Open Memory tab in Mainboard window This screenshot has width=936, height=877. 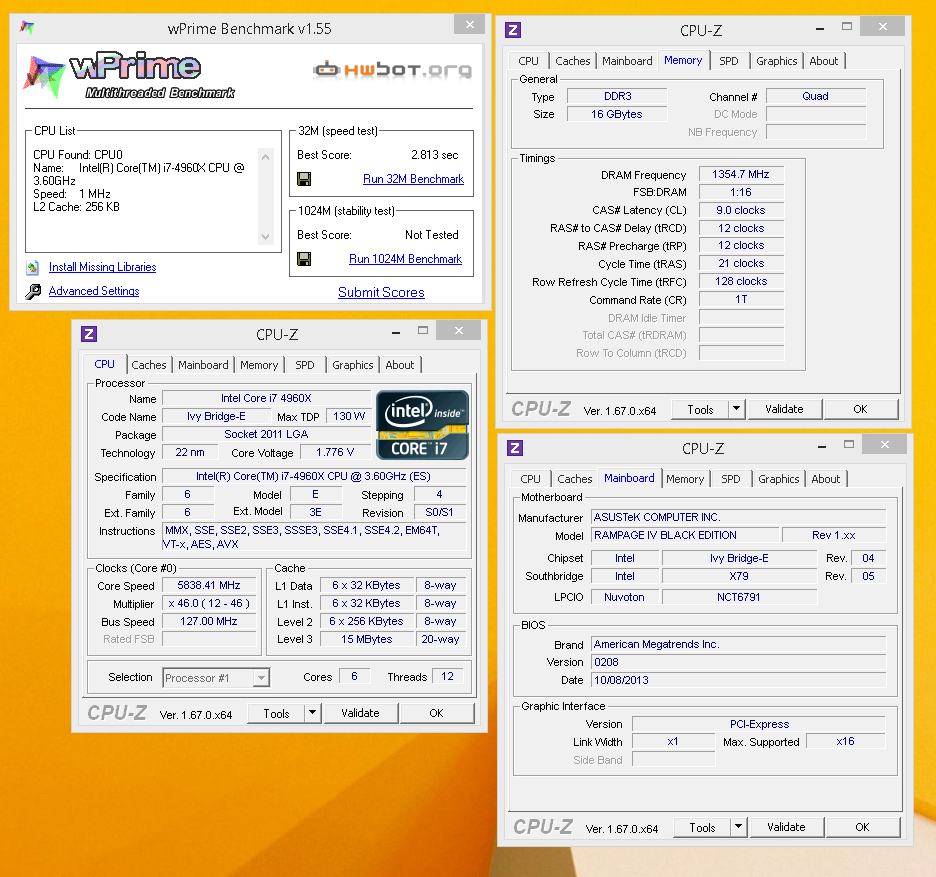[x=685, y=479]
